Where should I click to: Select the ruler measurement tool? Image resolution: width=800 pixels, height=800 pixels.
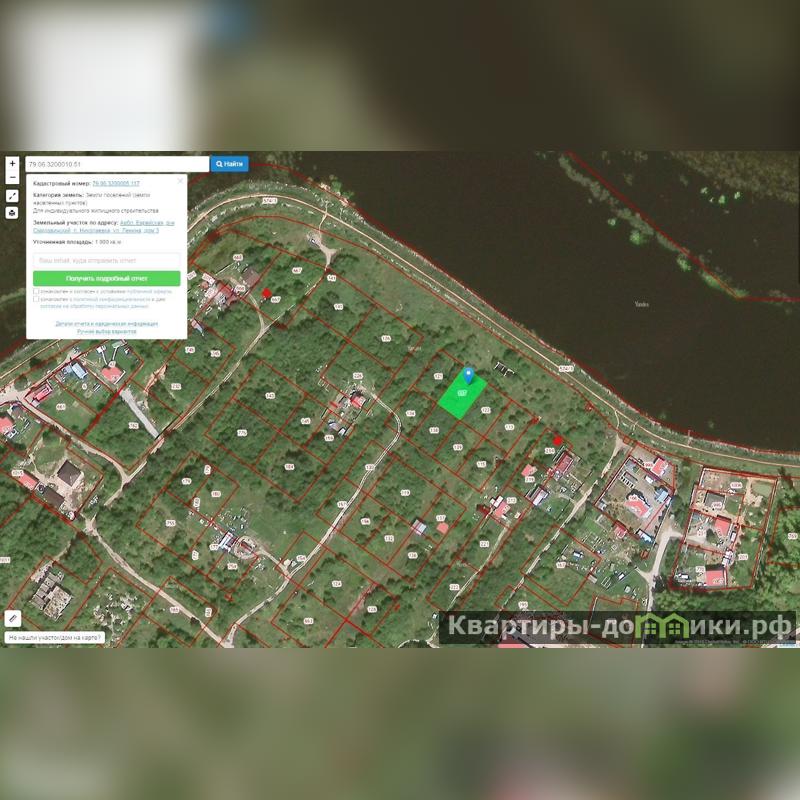tap(13, 618)
